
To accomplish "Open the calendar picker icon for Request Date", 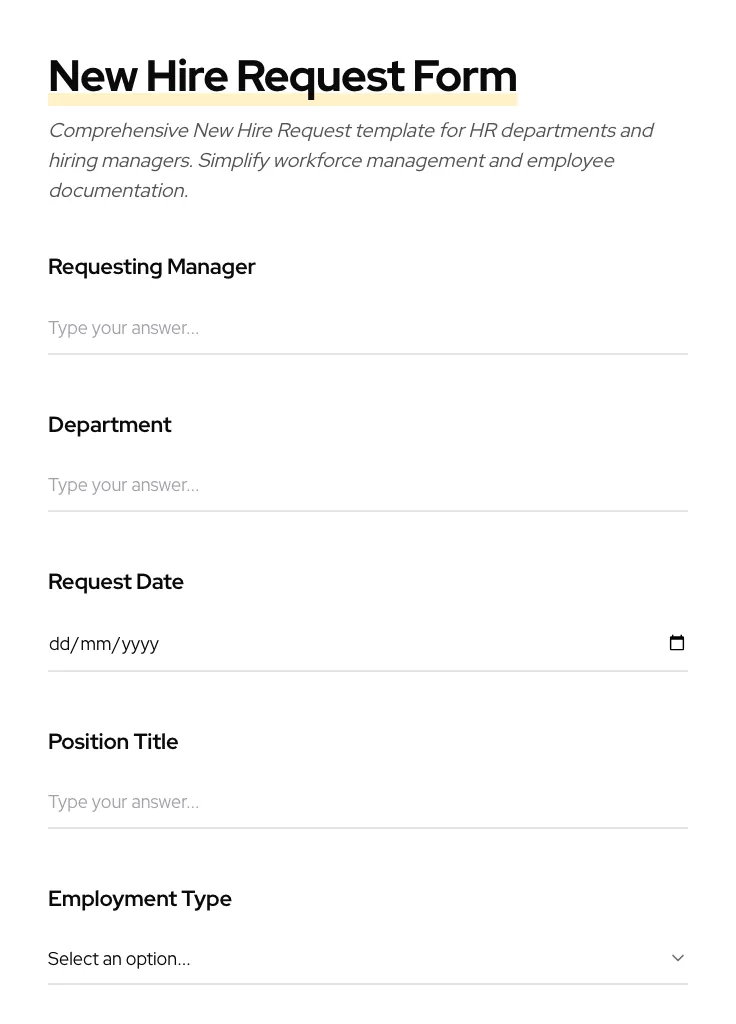I will click(677, 643).
